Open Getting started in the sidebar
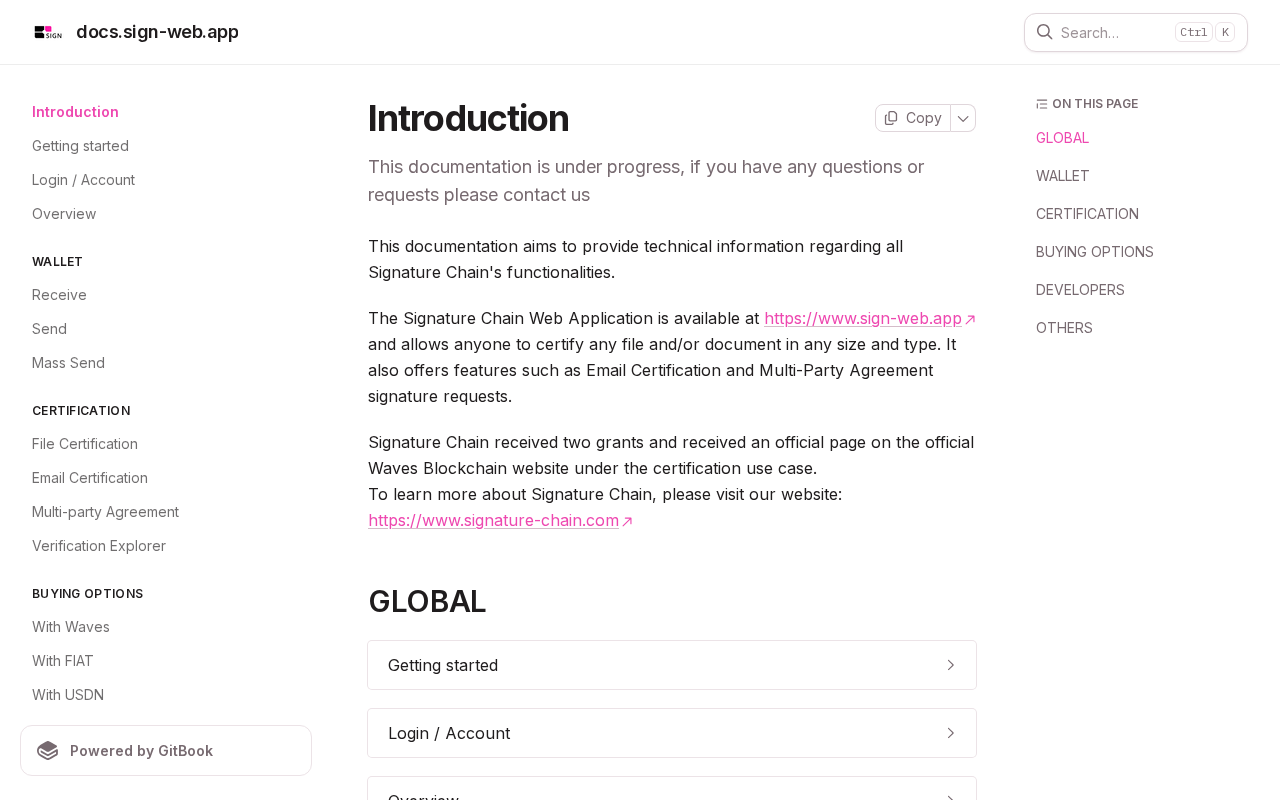The image size is (1280, 800). click(80, 146)
